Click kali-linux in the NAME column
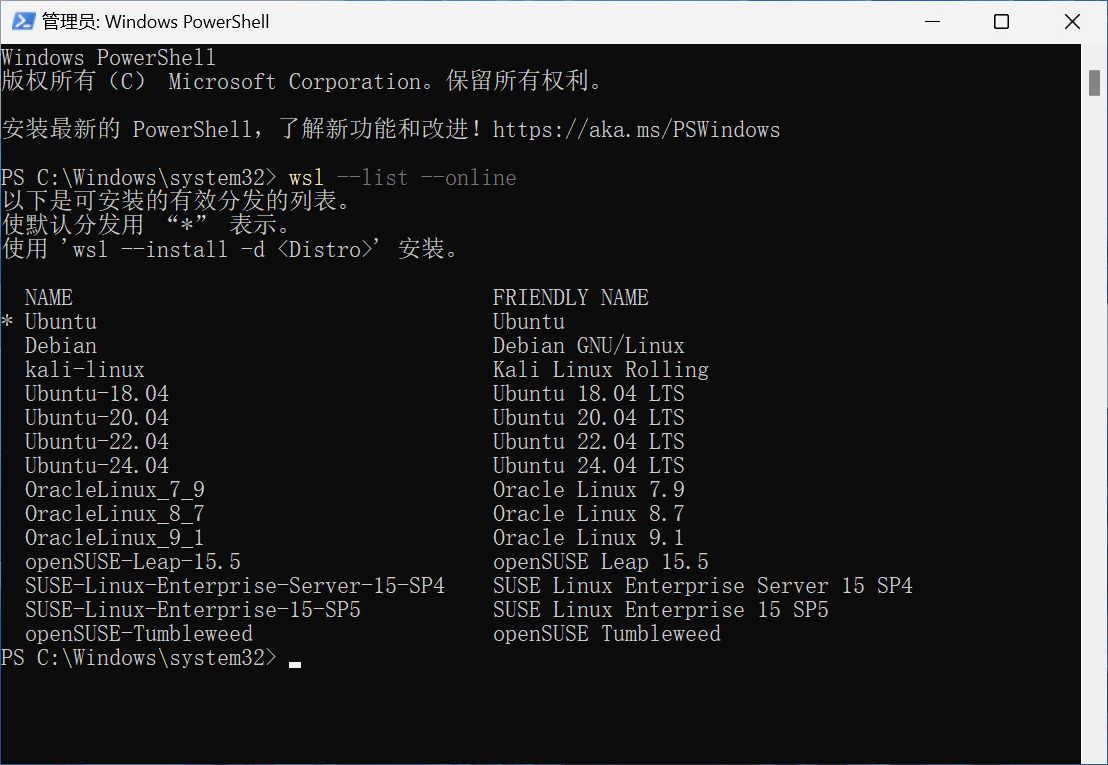The height and width of the screenshot is (765, 1108). [x=84, y=370]
